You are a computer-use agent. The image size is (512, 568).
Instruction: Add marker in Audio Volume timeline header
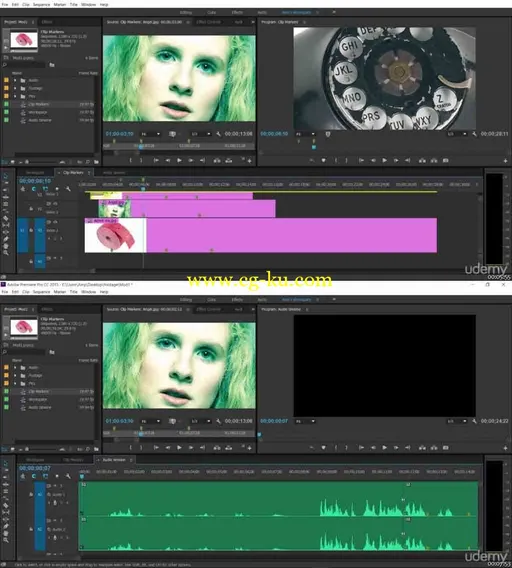57,476
